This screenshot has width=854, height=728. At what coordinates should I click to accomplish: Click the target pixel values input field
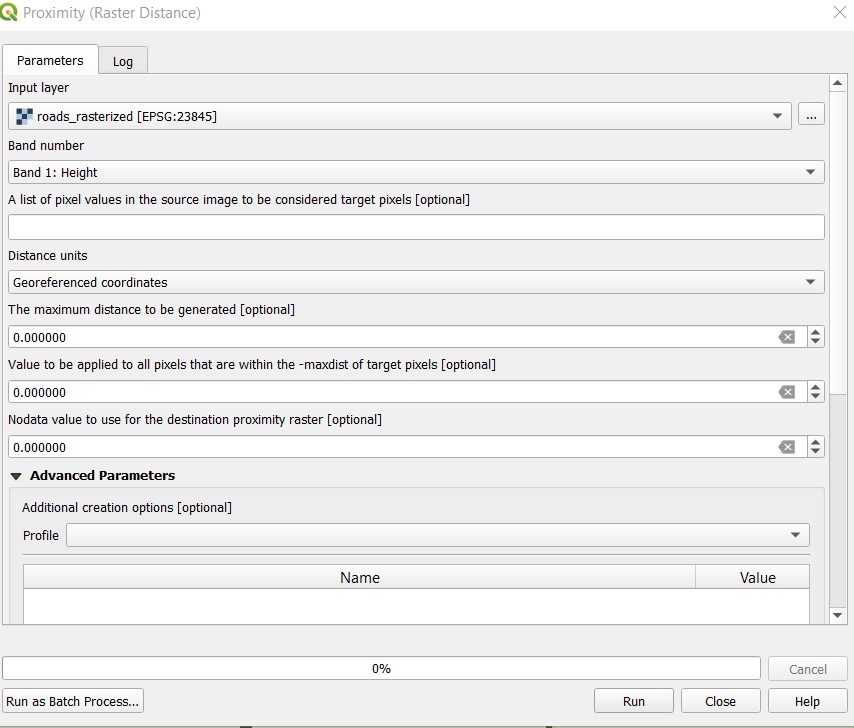tap(416, 227)
